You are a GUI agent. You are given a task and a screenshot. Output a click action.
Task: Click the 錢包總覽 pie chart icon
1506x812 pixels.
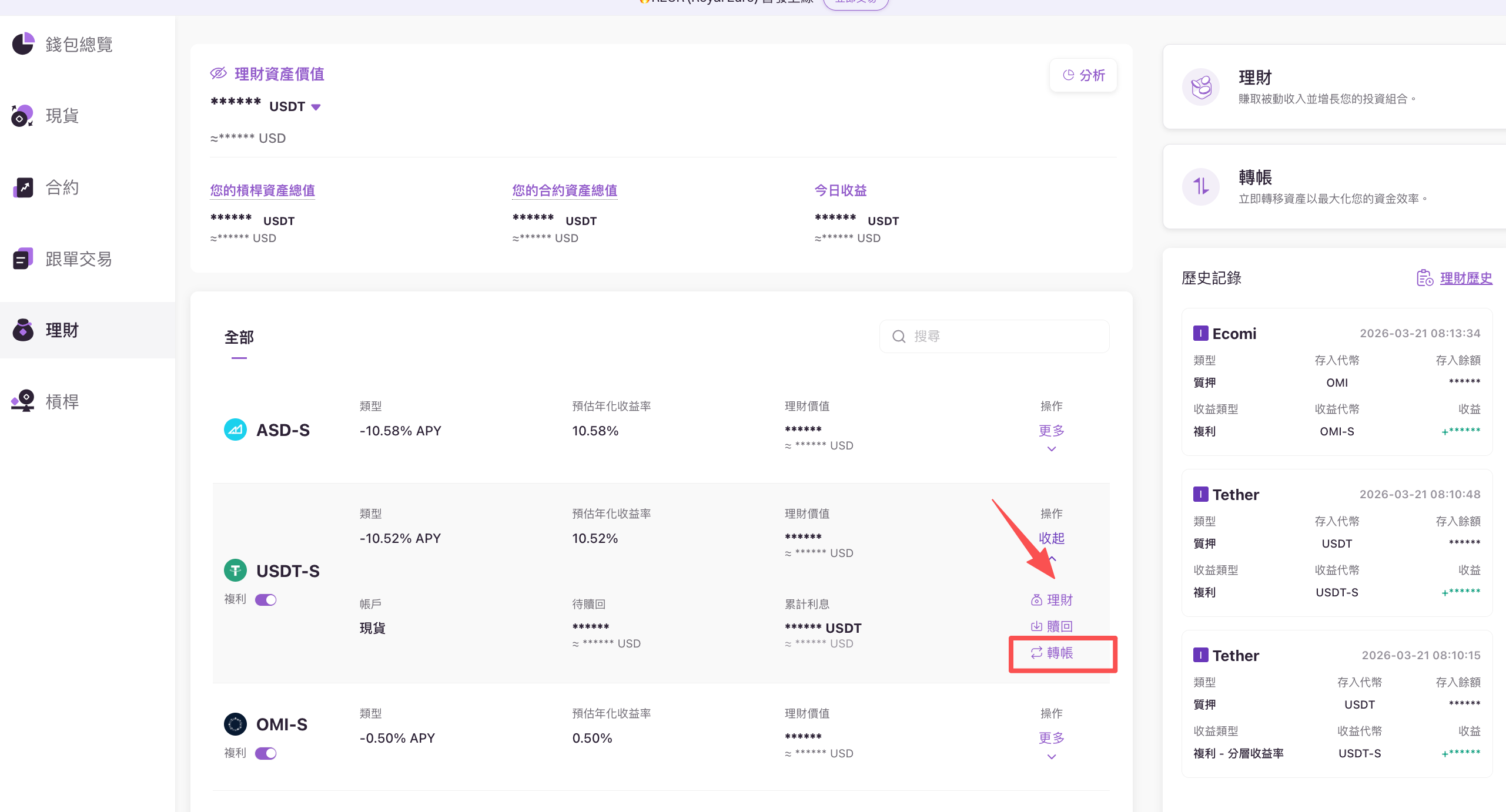click(23, 44)
